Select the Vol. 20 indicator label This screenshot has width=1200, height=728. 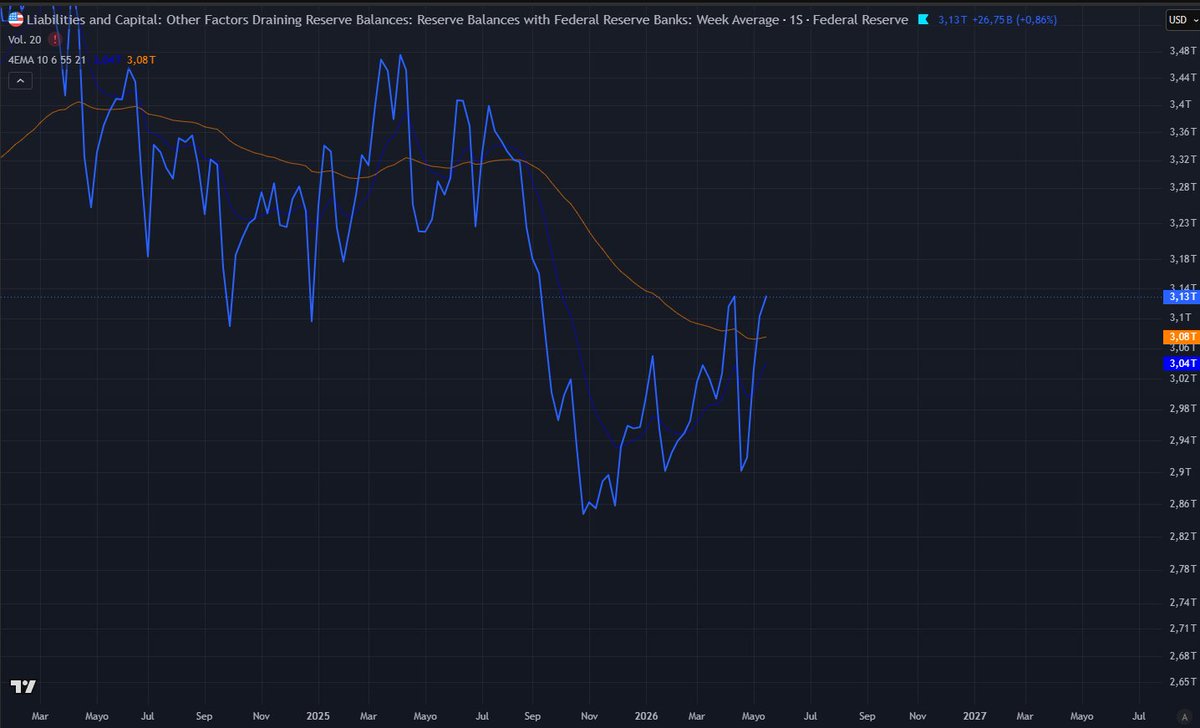click(24, 40)
